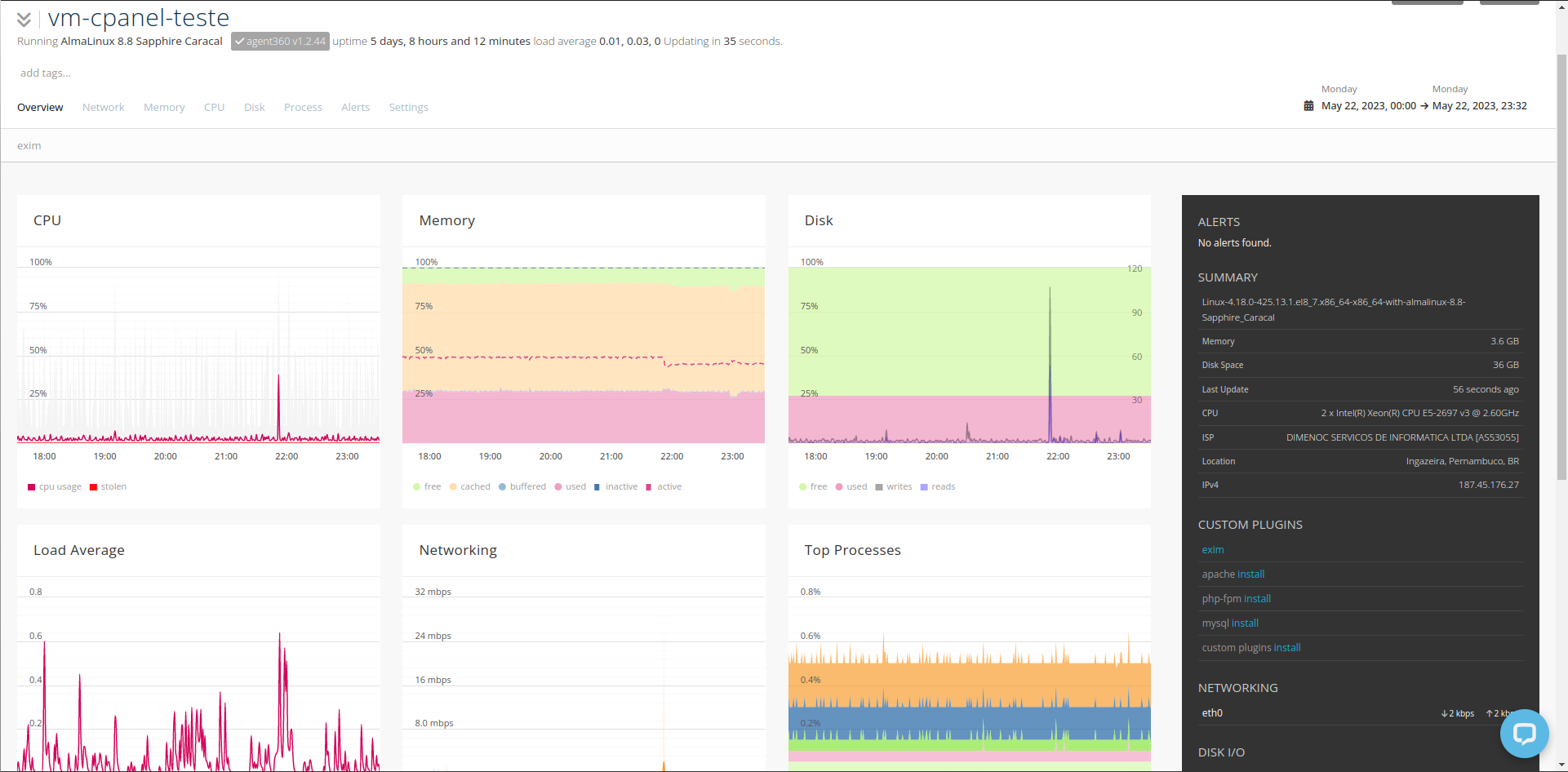Open the calendar date range icon
Viewport: 1568px width, 772px height.
pyautogui.click(x=1308, y=106)
